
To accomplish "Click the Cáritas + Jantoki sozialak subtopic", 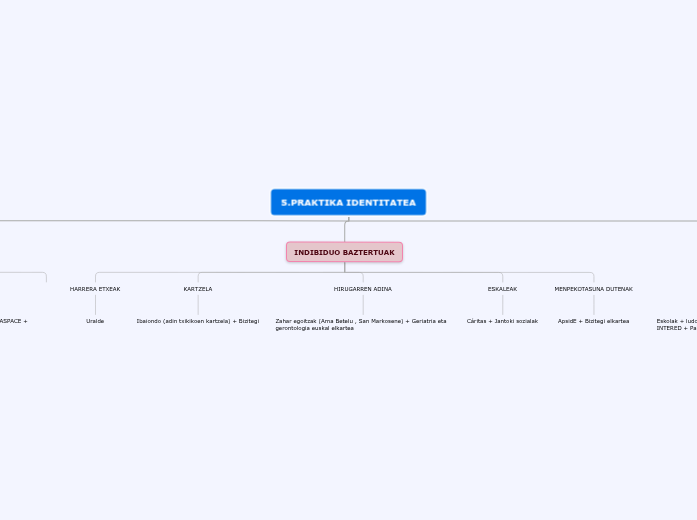I will (x=502, y=321).
